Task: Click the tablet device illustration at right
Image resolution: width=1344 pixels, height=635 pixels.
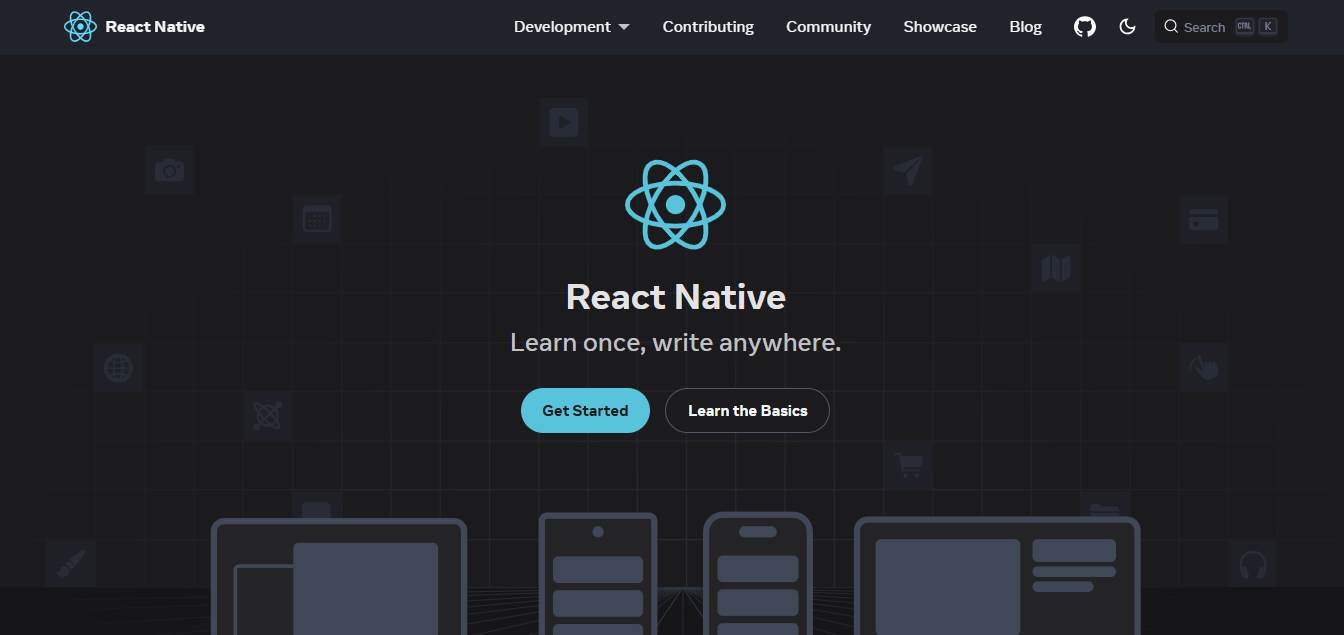Action: 997,576
